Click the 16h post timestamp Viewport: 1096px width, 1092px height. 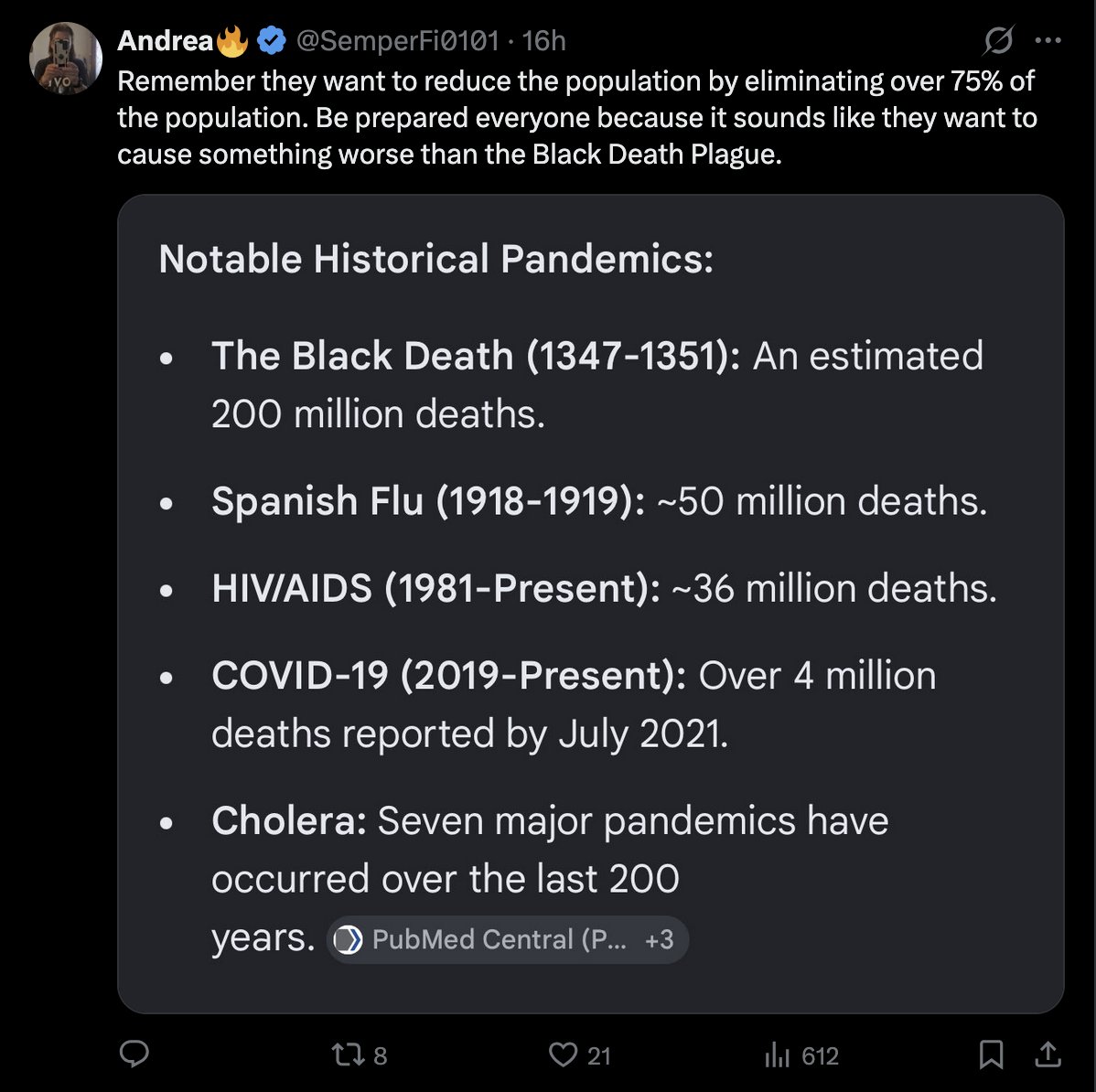tap(543, 40)
